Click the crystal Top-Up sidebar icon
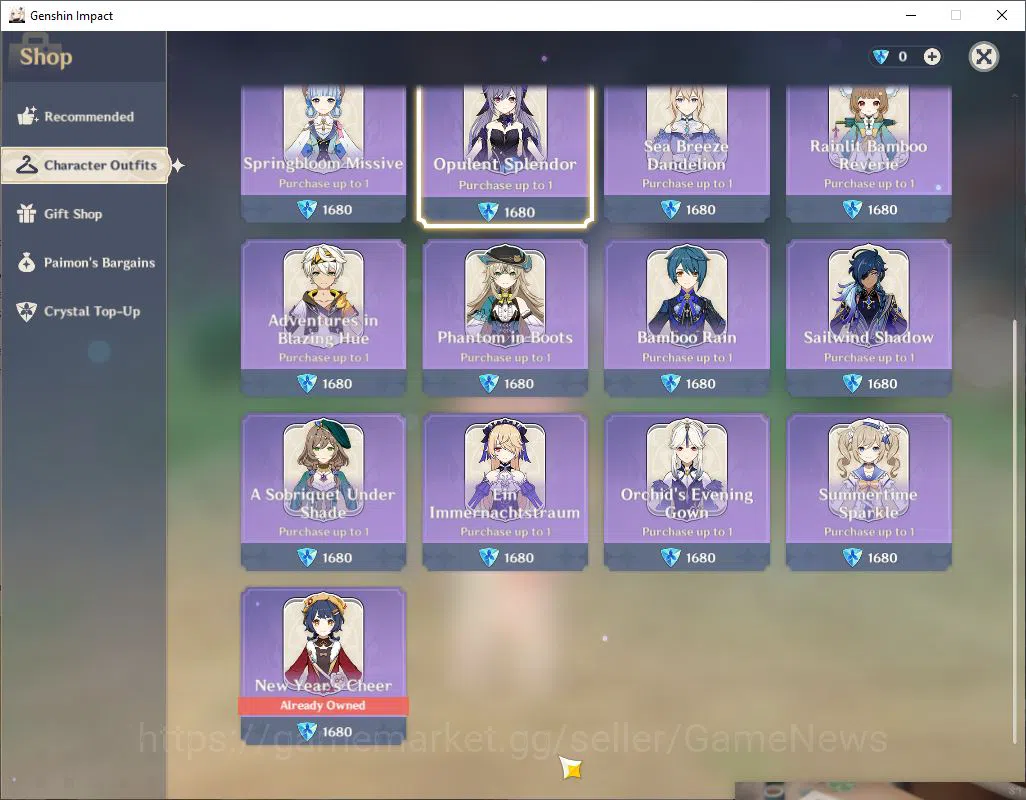Image resolution: width=1026 pixels, height=800 pixels. (x=27, y=311)
